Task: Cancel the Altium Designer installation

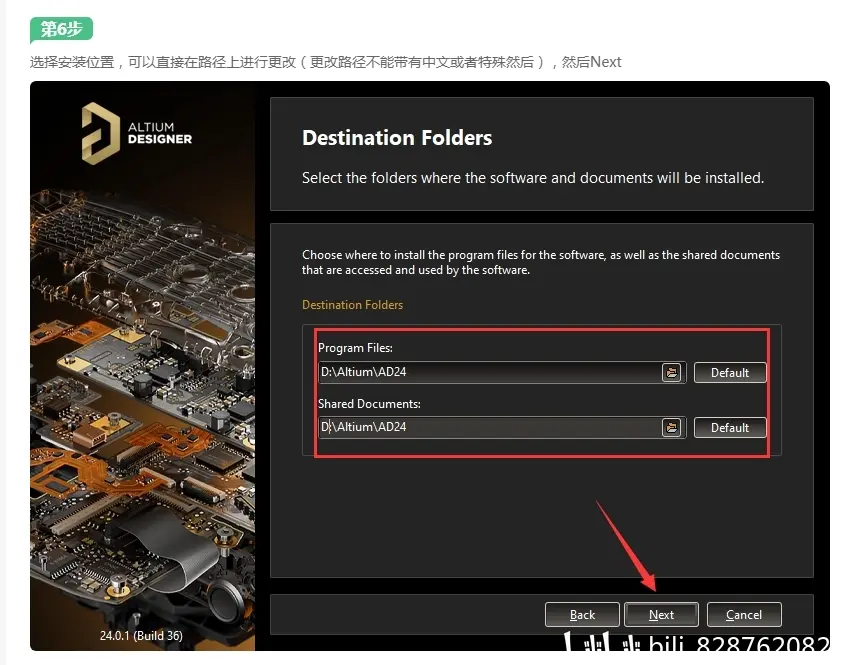Action: point(744,615)
